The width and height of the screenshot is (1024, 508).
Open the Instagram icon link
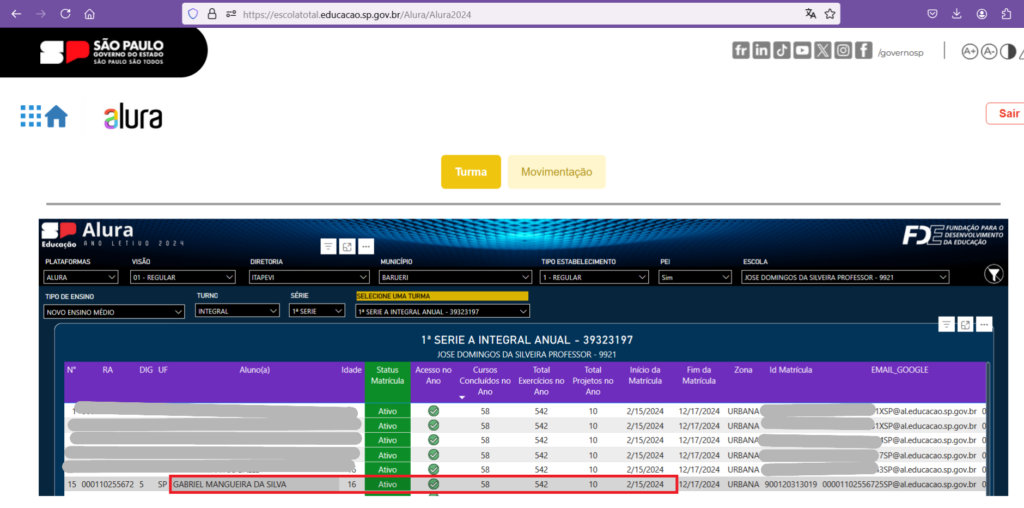[843, 51]
